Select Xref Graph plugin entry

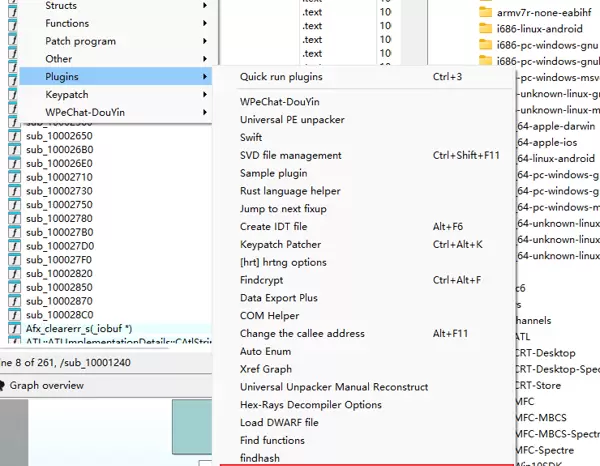click(266, 369)
